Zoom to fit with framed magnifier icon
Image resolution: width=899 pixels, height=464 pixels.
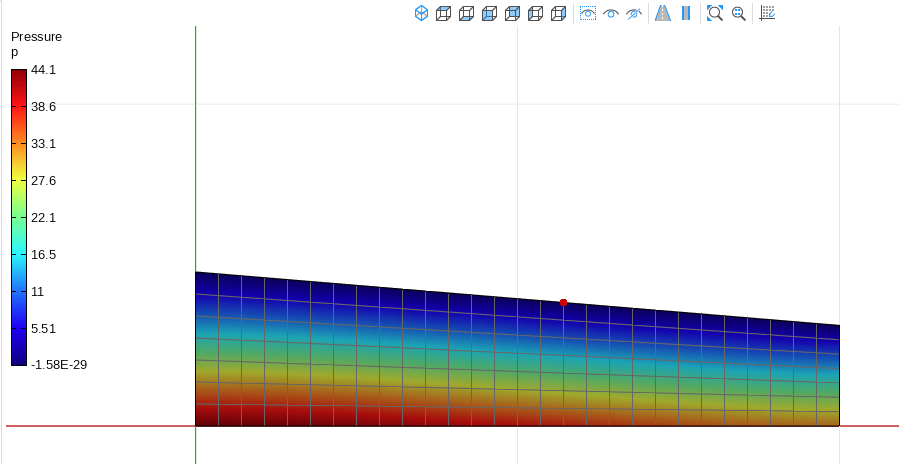[715, 13]
